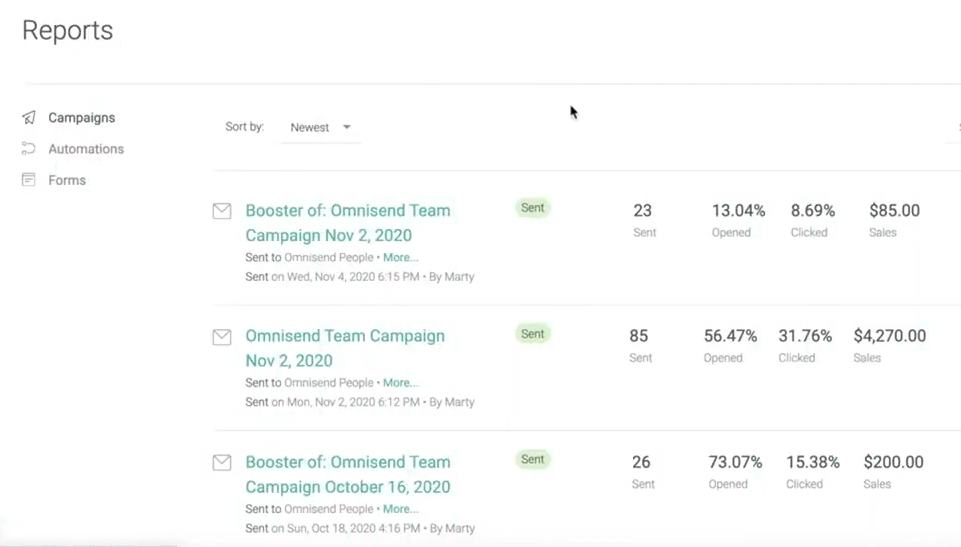Click 'Sent on Wed, Nov 4, 2020 6:15 PM' text
Screen dimensions: 961x547
(332, 277)
